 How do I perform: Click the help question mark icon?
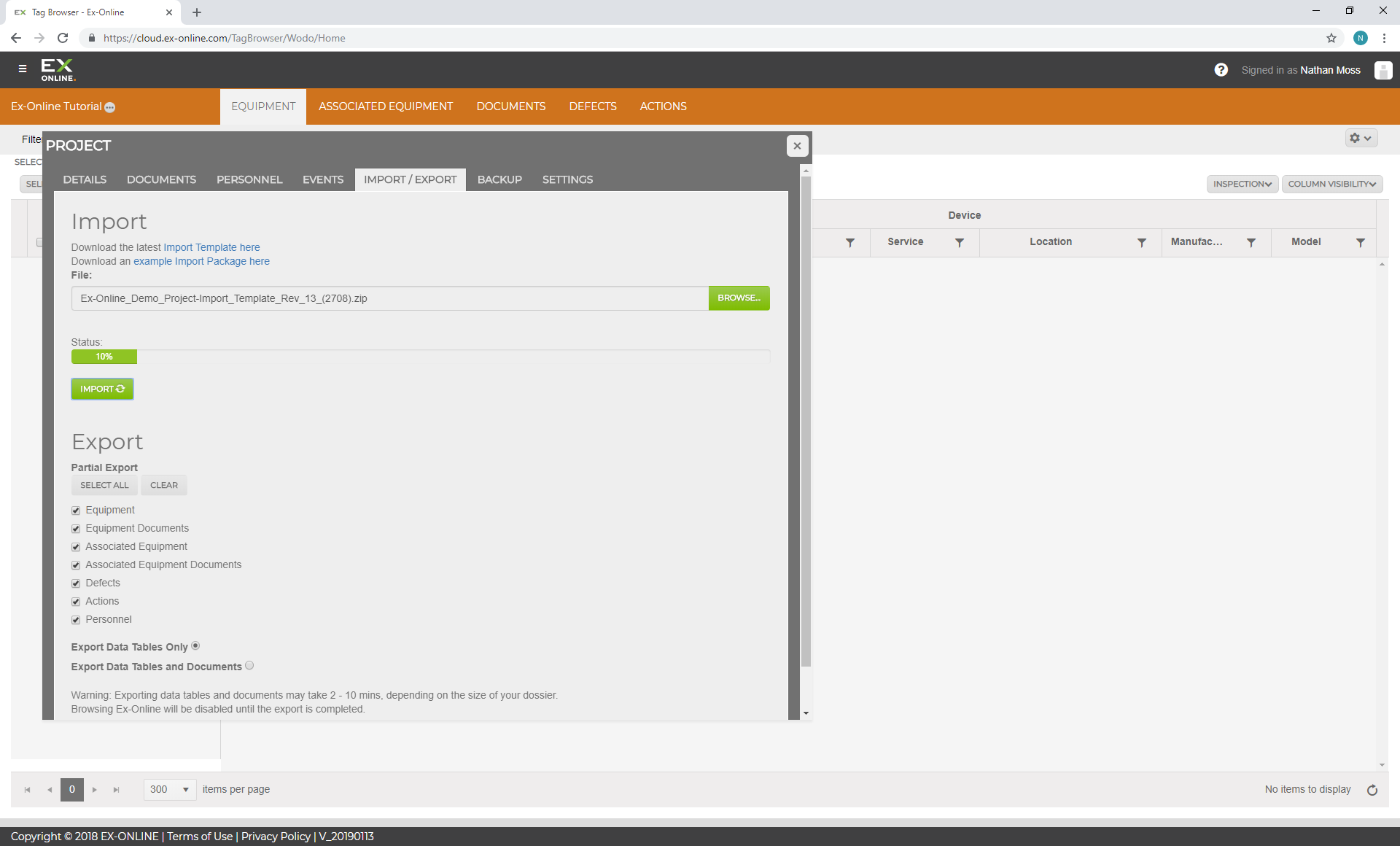point(1221,70)
